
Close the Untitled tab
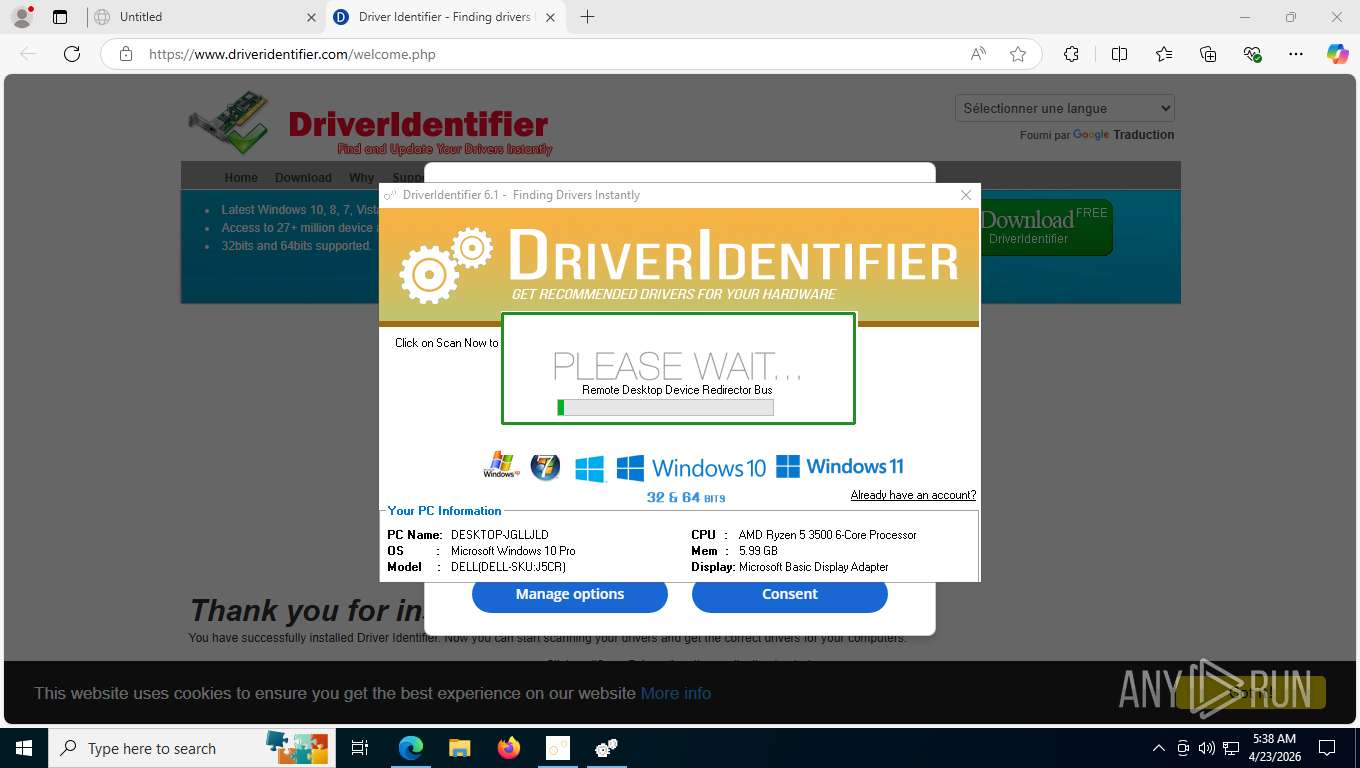pyautogui.click(x=311, y=17)
